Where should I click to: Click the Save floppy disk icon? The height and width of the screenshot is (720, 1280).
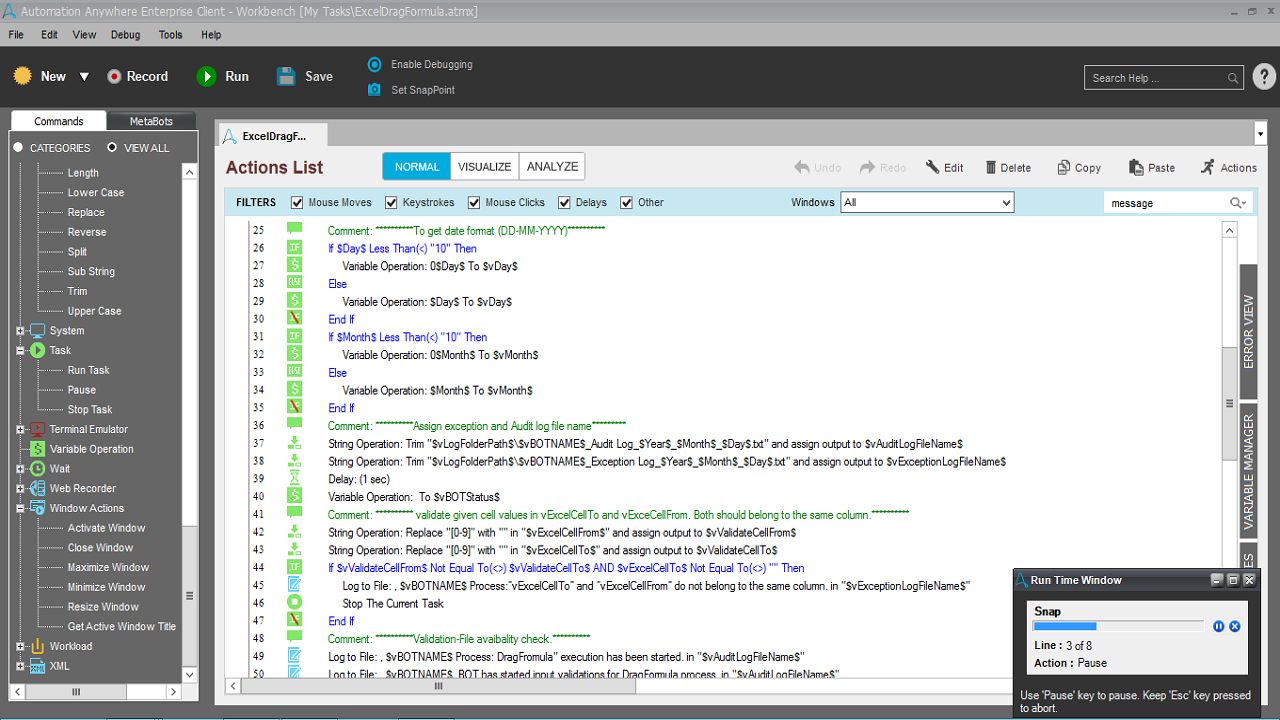286,76
